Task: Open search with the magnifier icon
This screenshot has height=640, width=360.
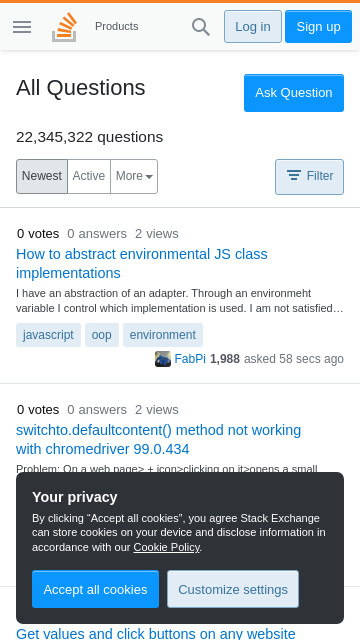Action: (200, 27)
